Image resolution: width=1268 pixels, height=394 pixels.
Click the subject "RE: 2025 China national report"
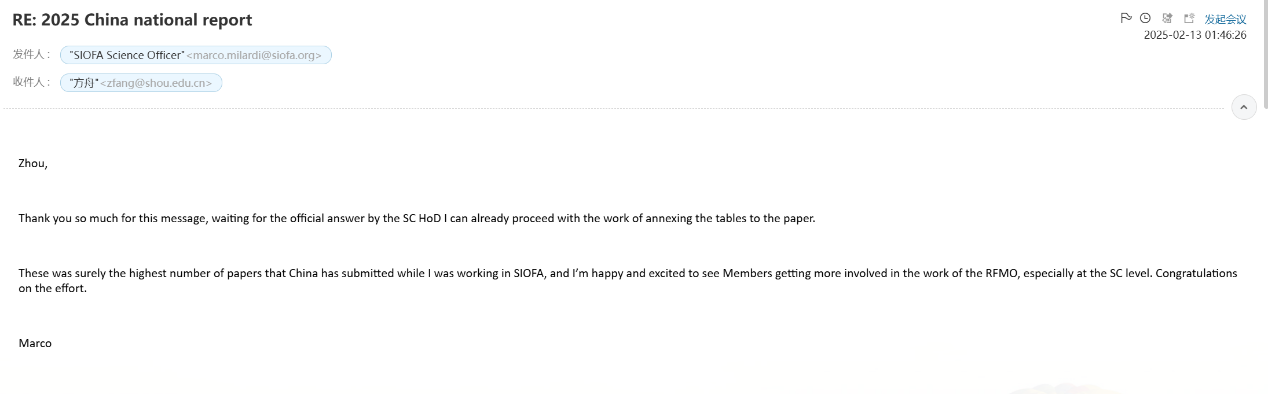[132, 19]
